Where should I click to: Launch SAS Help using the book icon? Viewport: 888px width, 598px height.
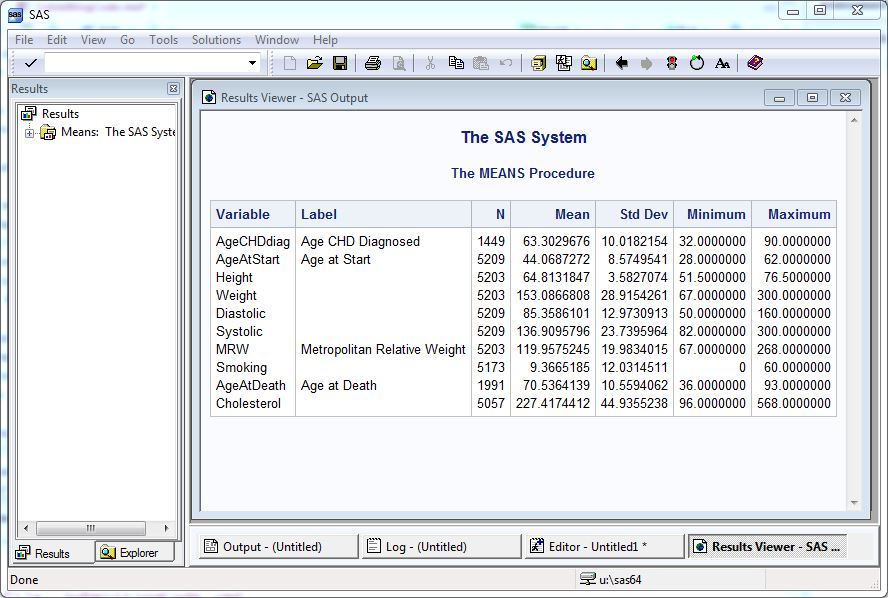pyautogui.click(x=753, y=62)
